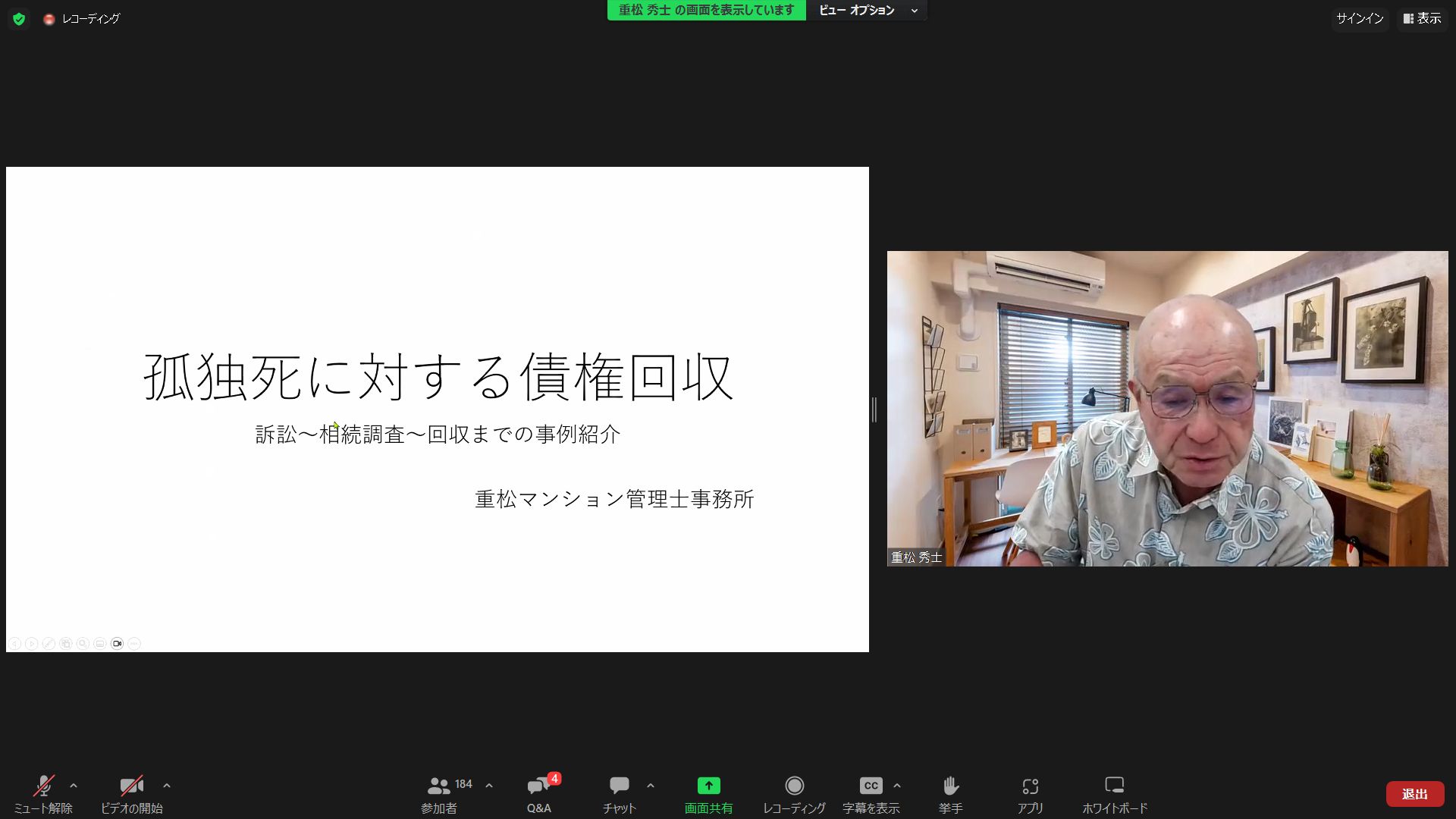Open the ビュー オプション dropdown

pos(867,11)
